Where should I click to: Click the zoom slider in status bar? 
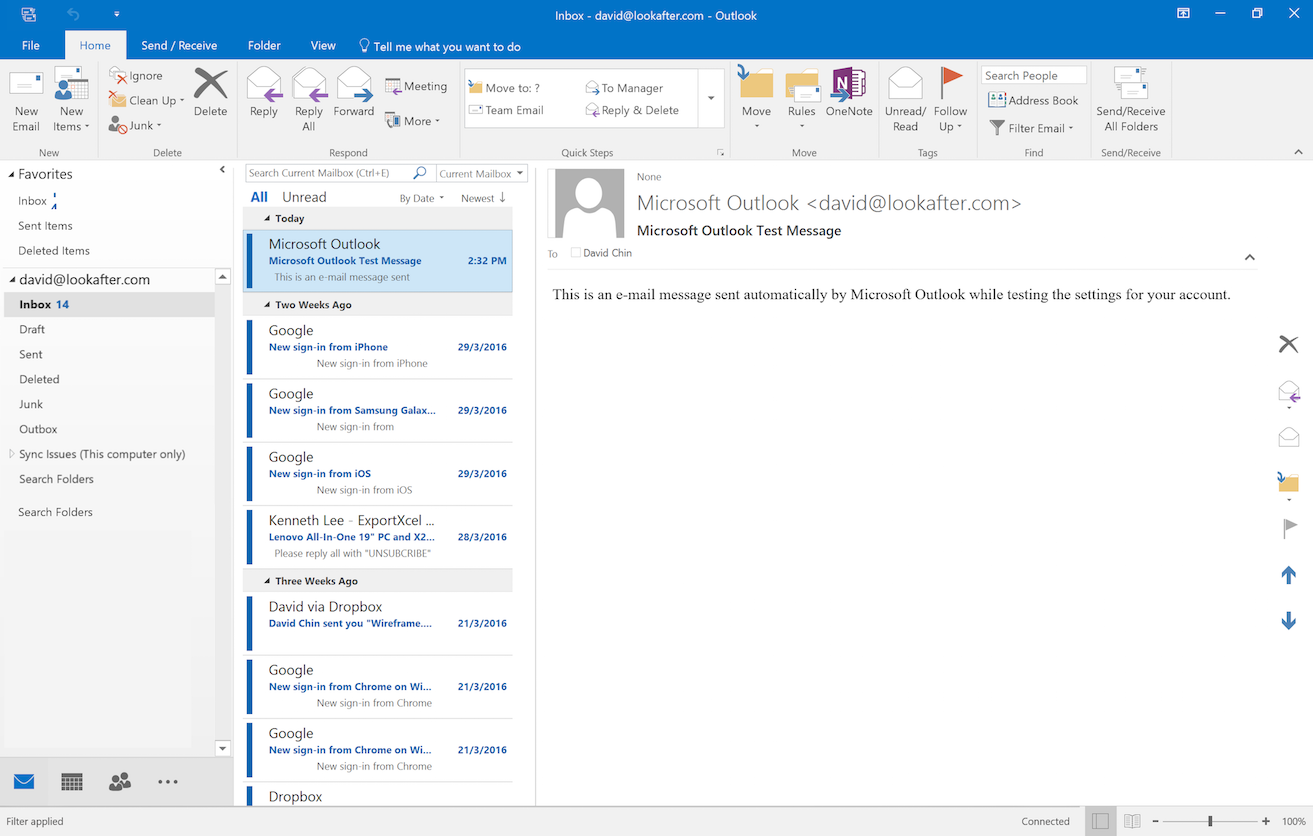point(1210,821)
